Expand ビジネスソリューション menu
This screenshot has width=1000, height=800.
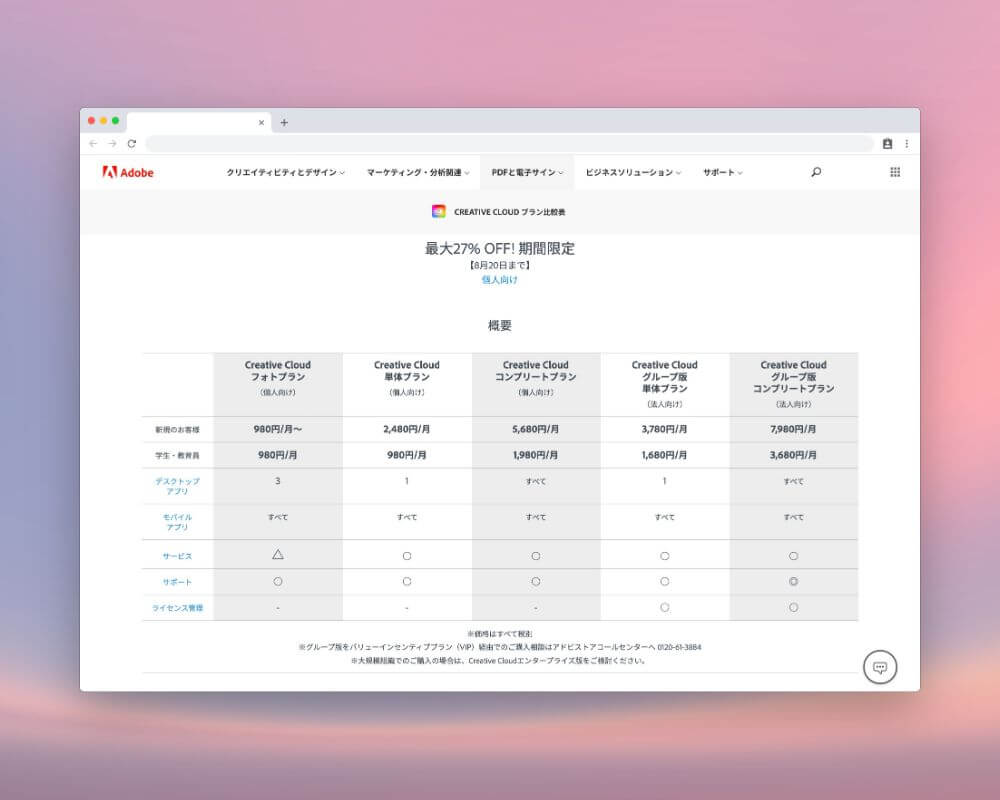coord(633,172)
